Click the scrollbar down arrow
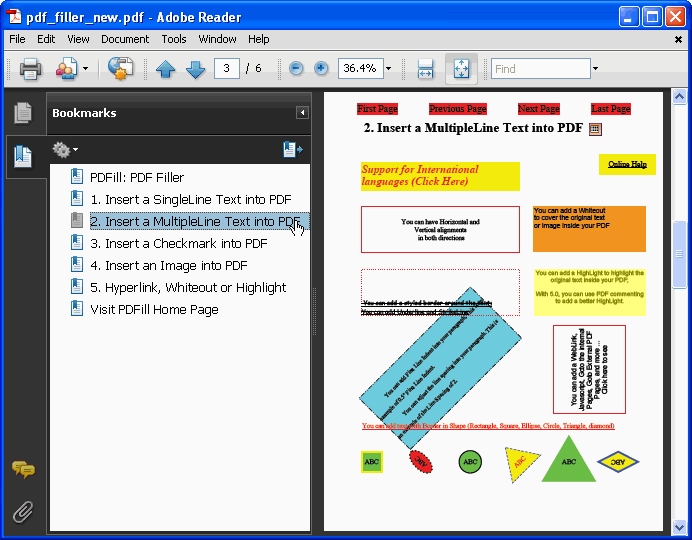Image resolution: width=692 pixels, height=540 pixels. coord(679,526)
